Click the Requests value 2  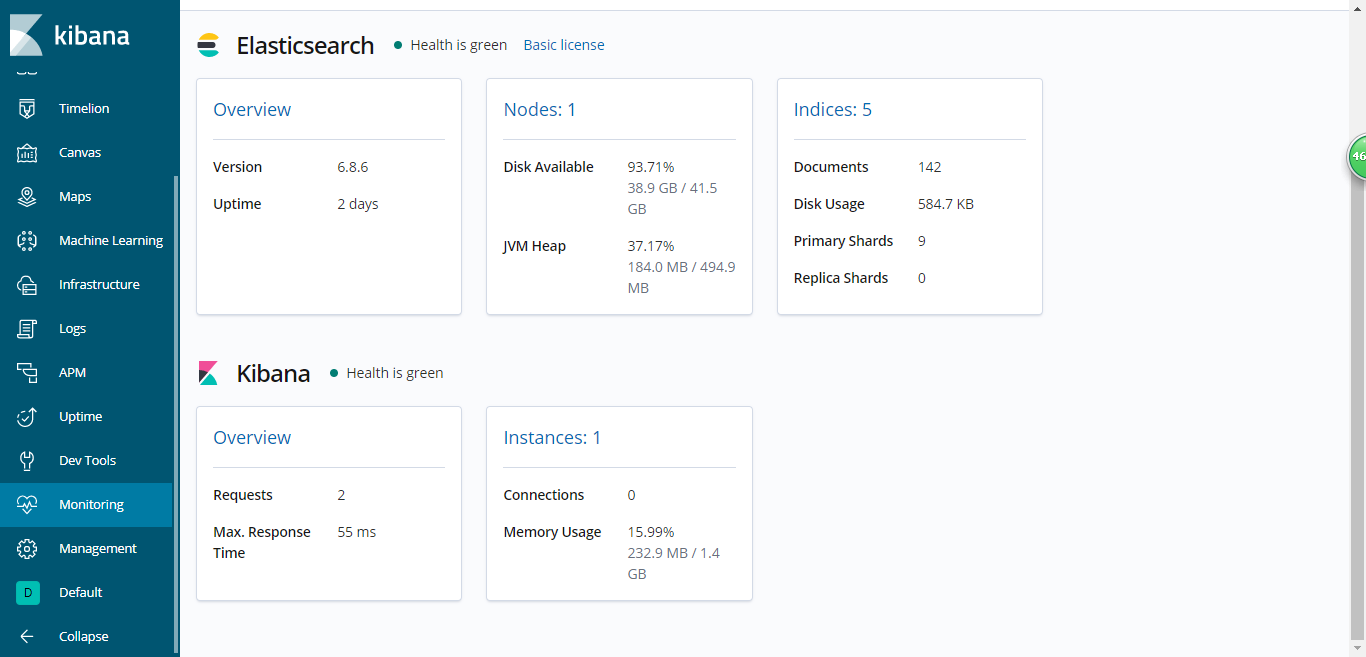[x=341, y=495]
